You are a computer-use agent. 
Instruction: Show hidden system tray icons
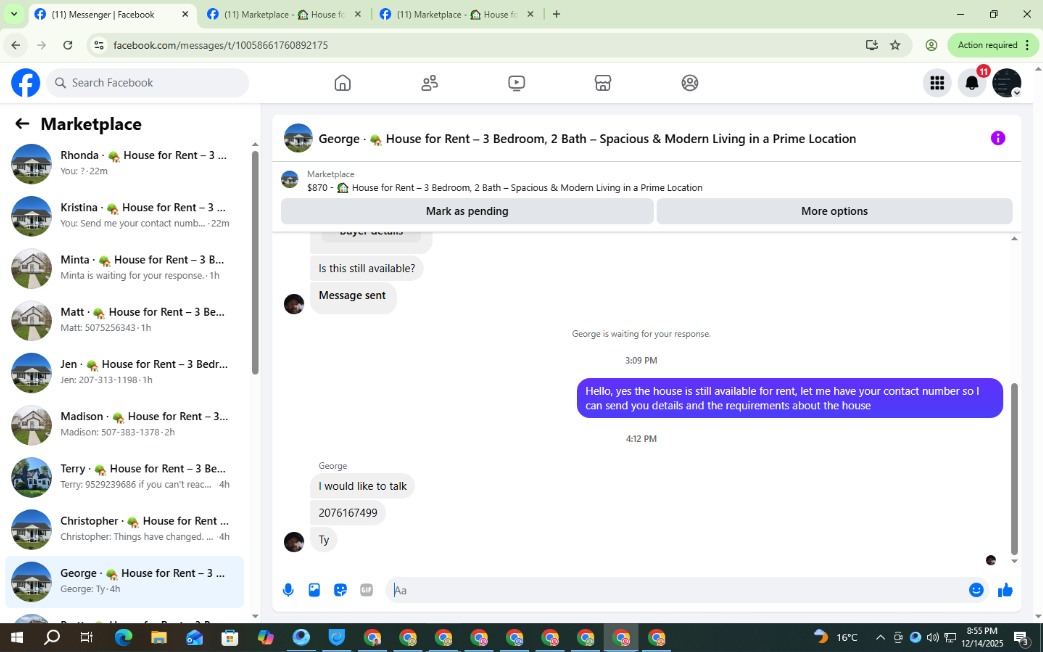point(880,637)
